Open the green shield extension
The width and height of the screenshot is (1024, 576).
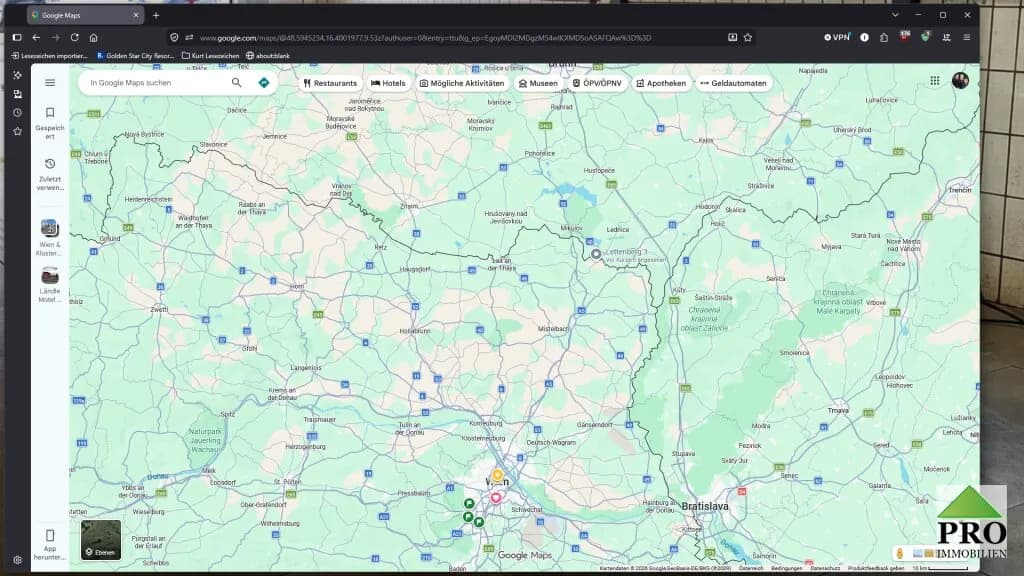click(x=925, y=37)
